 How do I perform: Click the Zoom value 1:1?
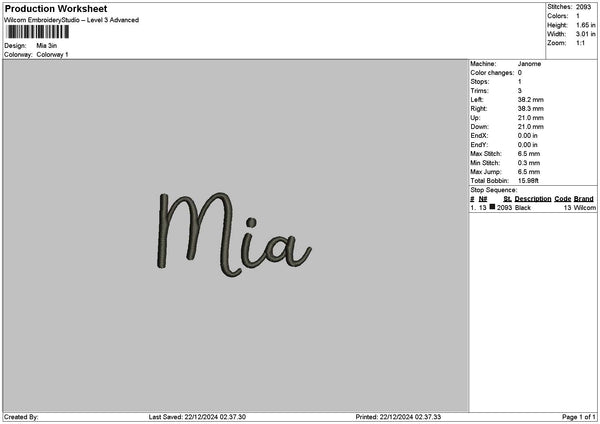pyautogui.click(x=580, y=43)
